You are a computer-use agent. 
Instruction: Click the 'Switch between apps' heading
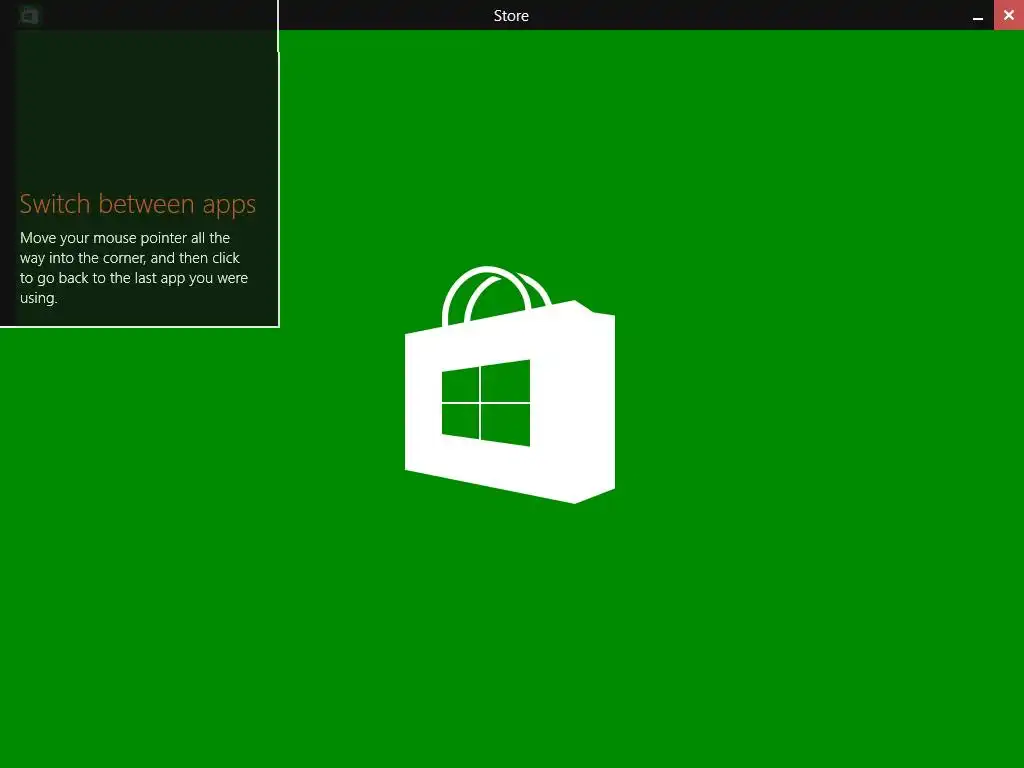point(137,204)
